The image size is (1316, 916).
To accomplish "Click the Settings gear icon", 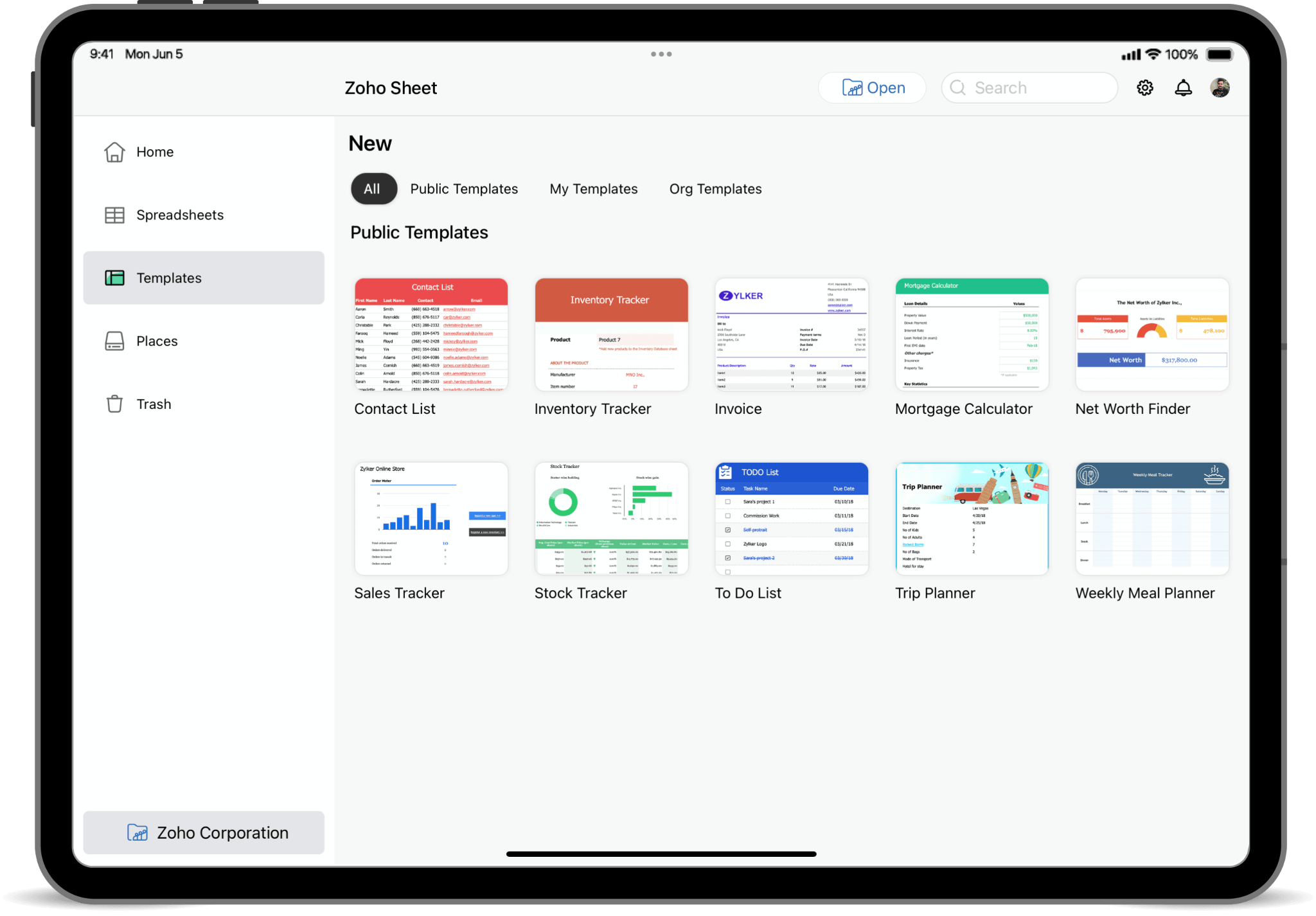I will point(1147,88).
